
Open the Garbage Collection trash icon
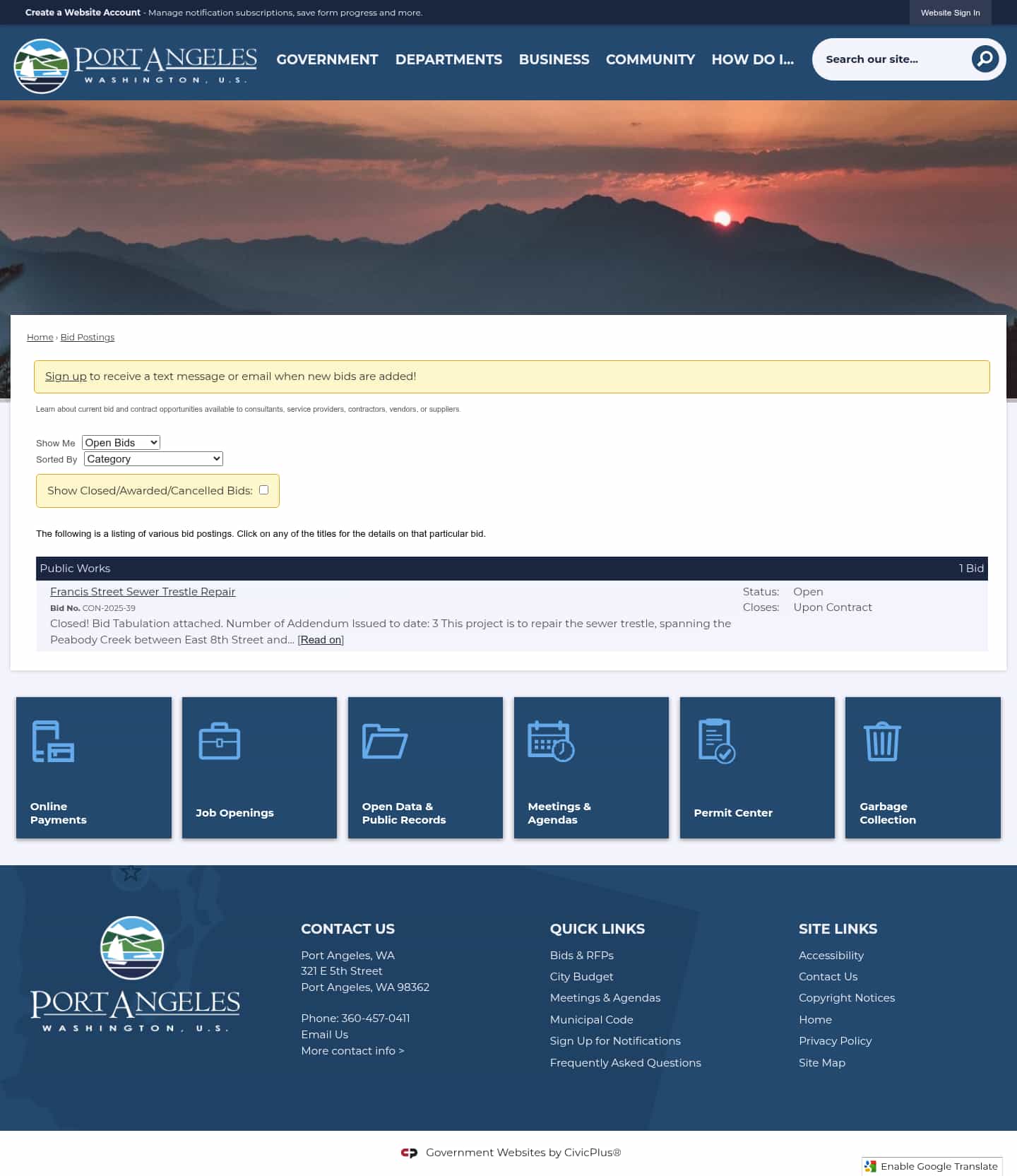(x=882, y=741)
